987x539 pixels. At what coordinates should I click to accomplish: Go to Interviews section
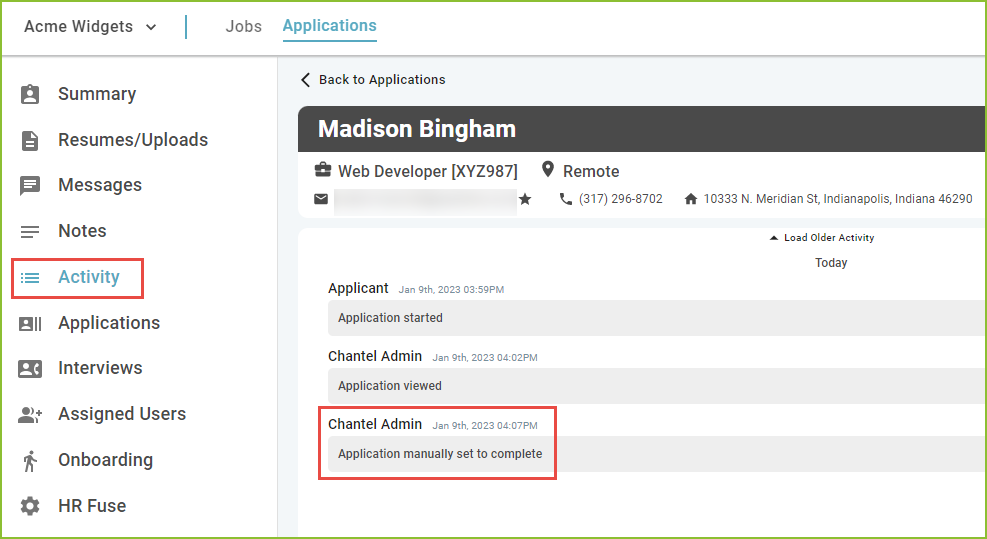(x=100, y=368)
